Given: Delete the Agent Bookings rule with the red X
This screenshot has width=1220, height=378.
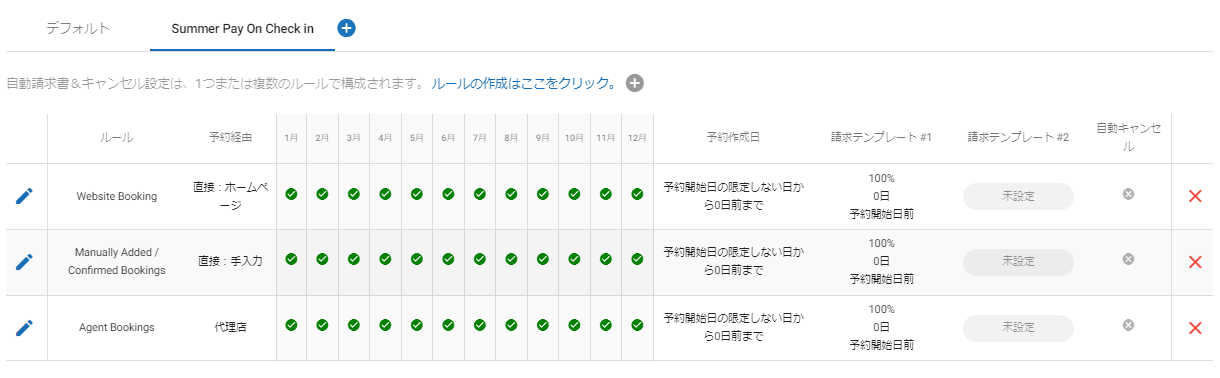Looking at the screenshot, I should coord(1194,328).
